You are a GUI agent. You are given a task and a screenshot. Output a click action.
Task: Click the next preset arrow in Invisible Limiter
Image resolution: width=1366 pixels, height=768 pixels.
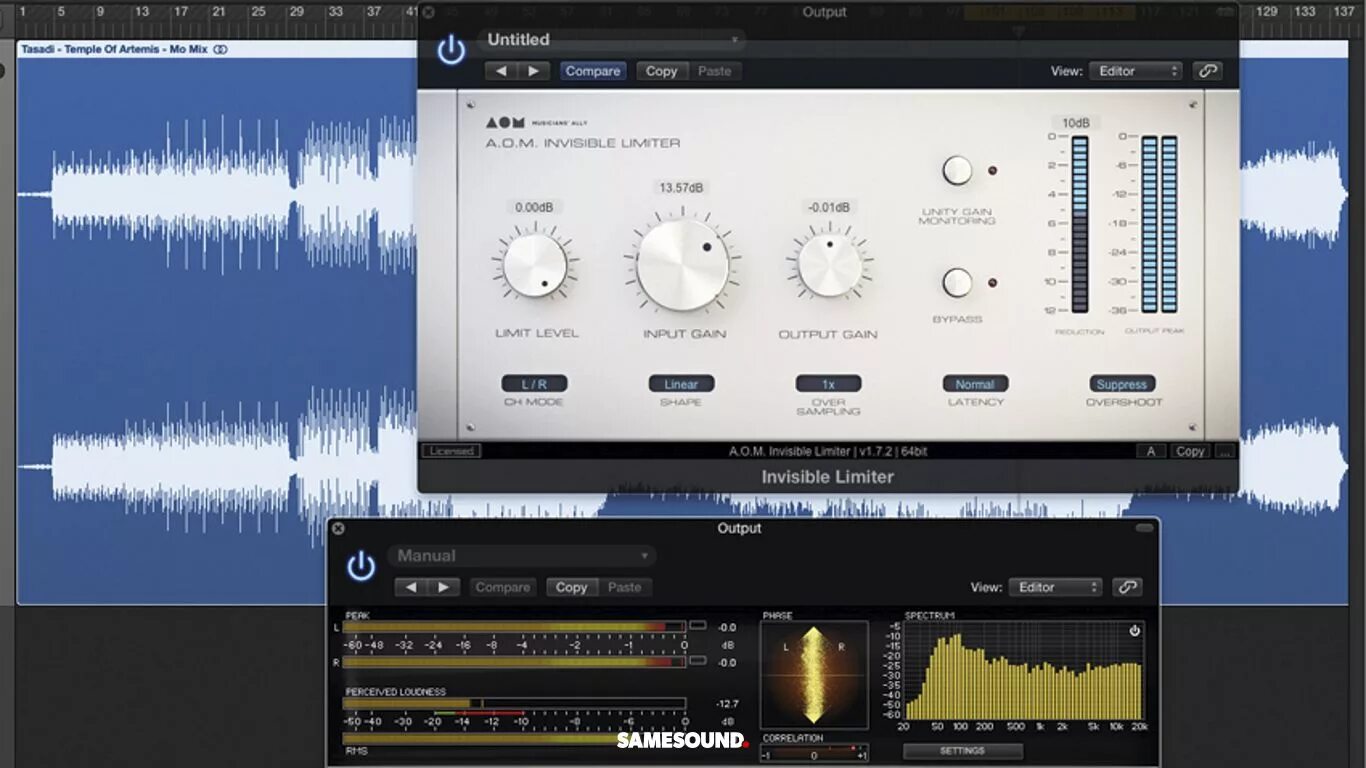tap(531, 71)
